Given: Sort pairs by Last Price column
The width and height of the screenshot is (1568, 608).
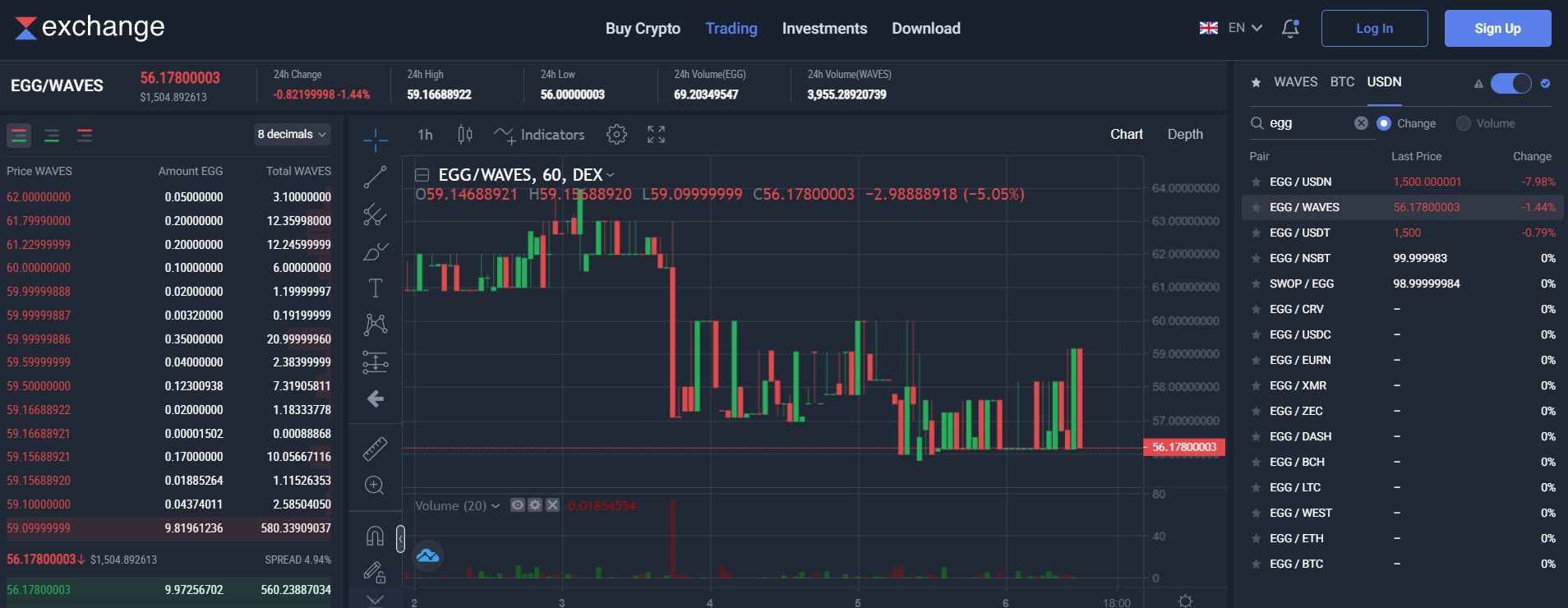Looking at the screenshot, I should [1416, 156].
